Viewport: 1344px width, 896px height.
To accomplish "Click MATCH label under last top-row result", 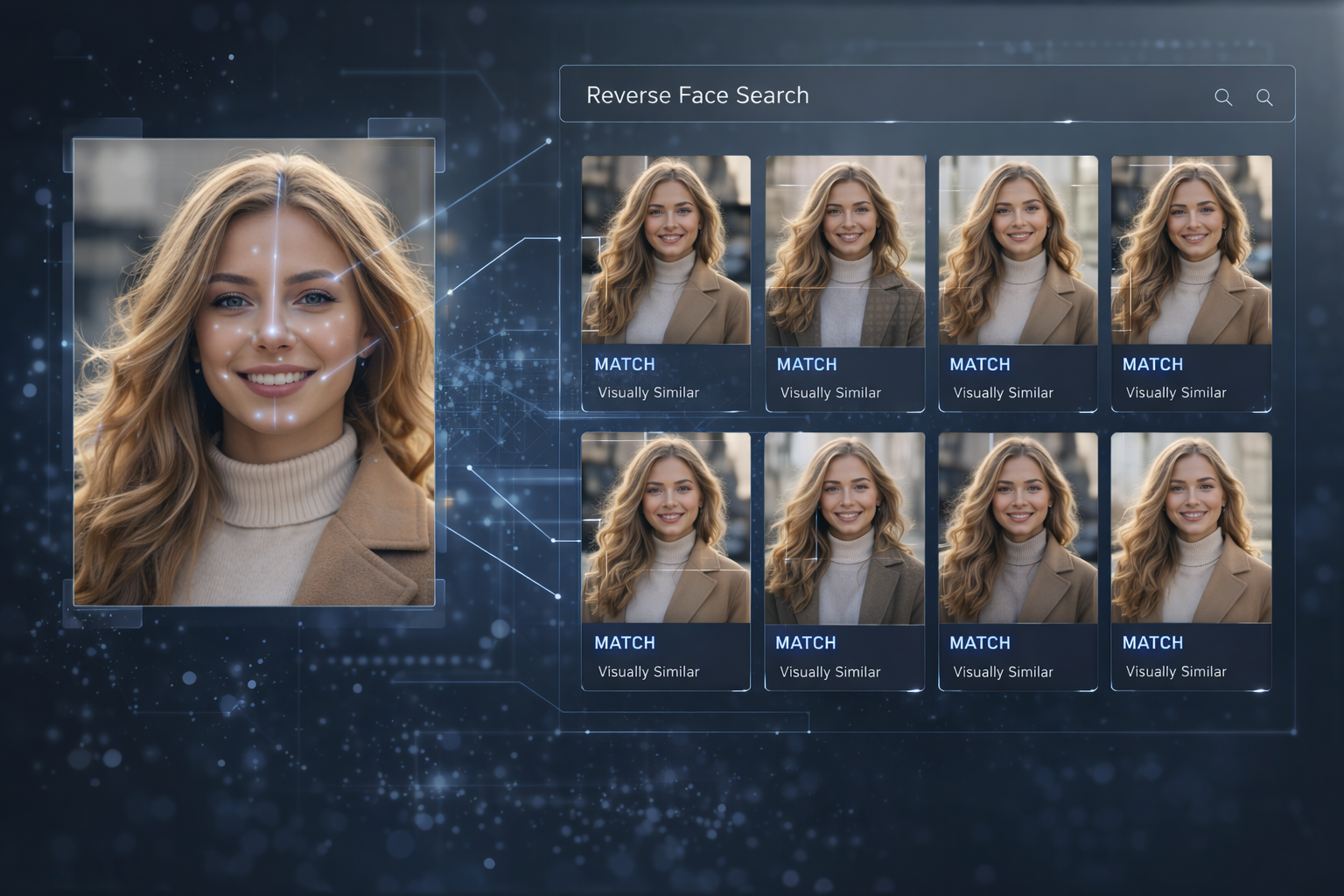I will tap(1152, 364).
